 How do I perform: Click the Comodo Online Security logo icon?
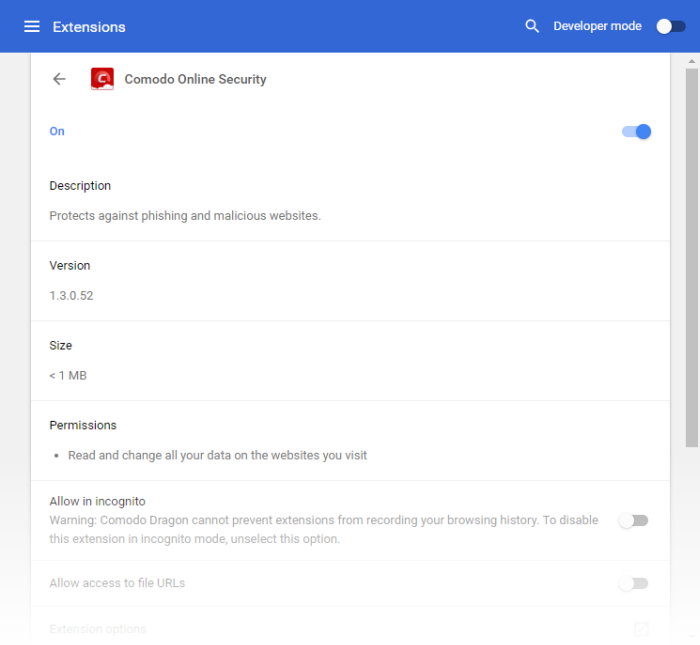pyautogui.click(x=102, y=79)
